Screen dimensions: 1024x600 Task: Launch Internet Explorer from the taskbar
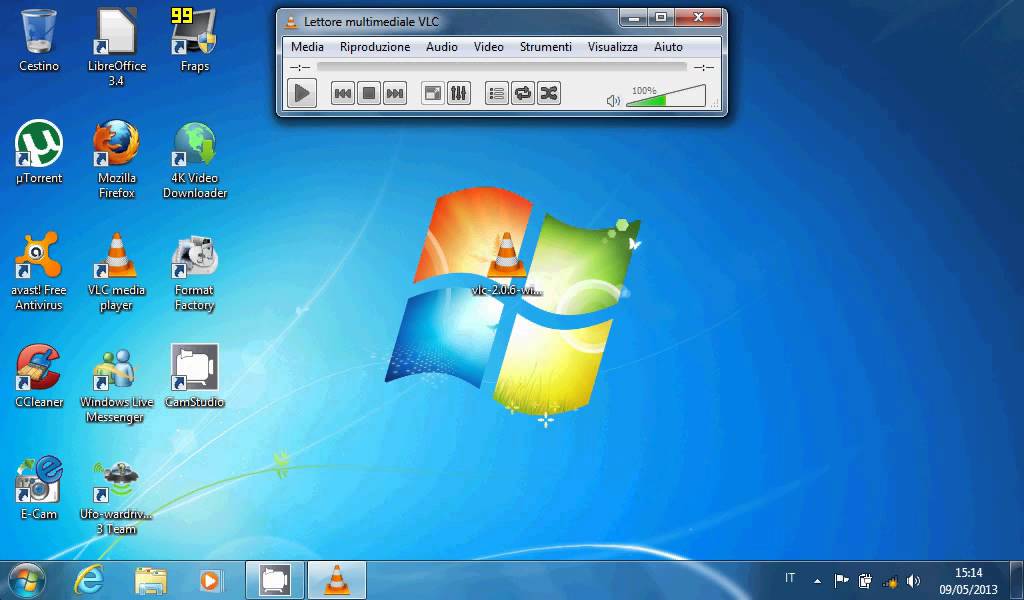89,580
